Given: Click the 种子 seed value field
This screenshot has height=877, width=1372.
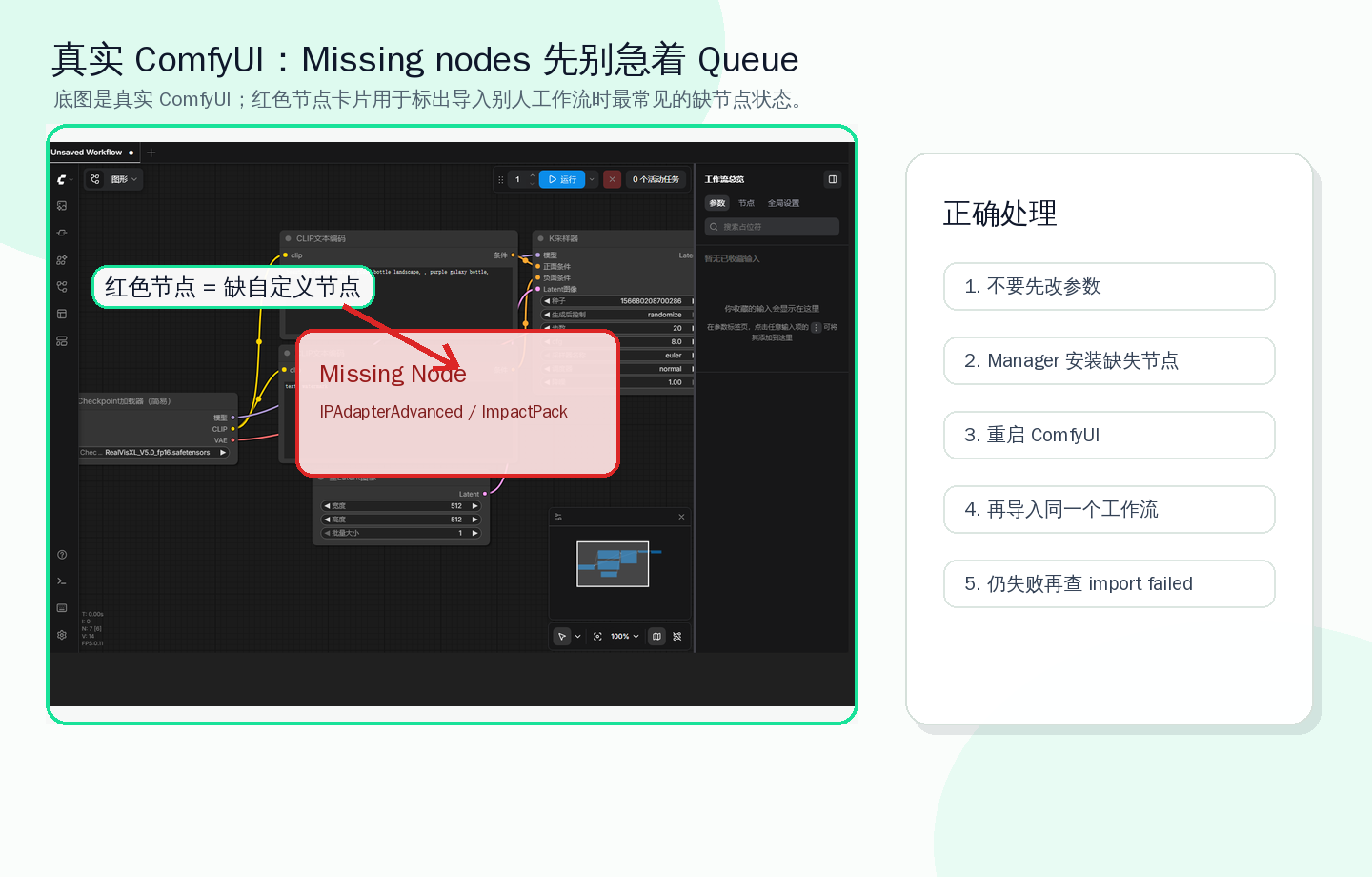Looking at the screenshot, I should pos(616,301).
